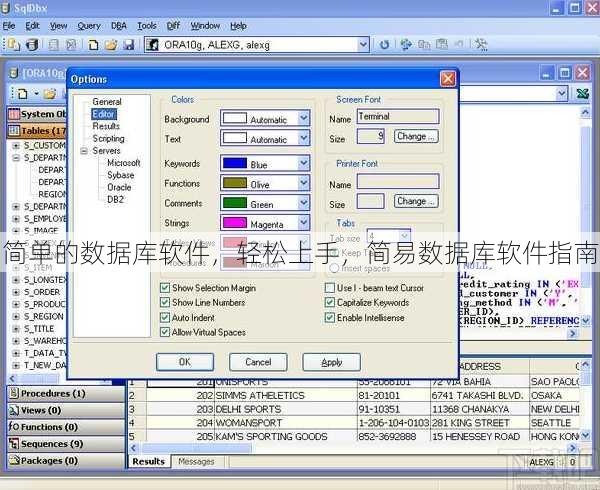Screen dimensions: 600x490
Task: Open the Diff menu
Action: coord(173,26)
